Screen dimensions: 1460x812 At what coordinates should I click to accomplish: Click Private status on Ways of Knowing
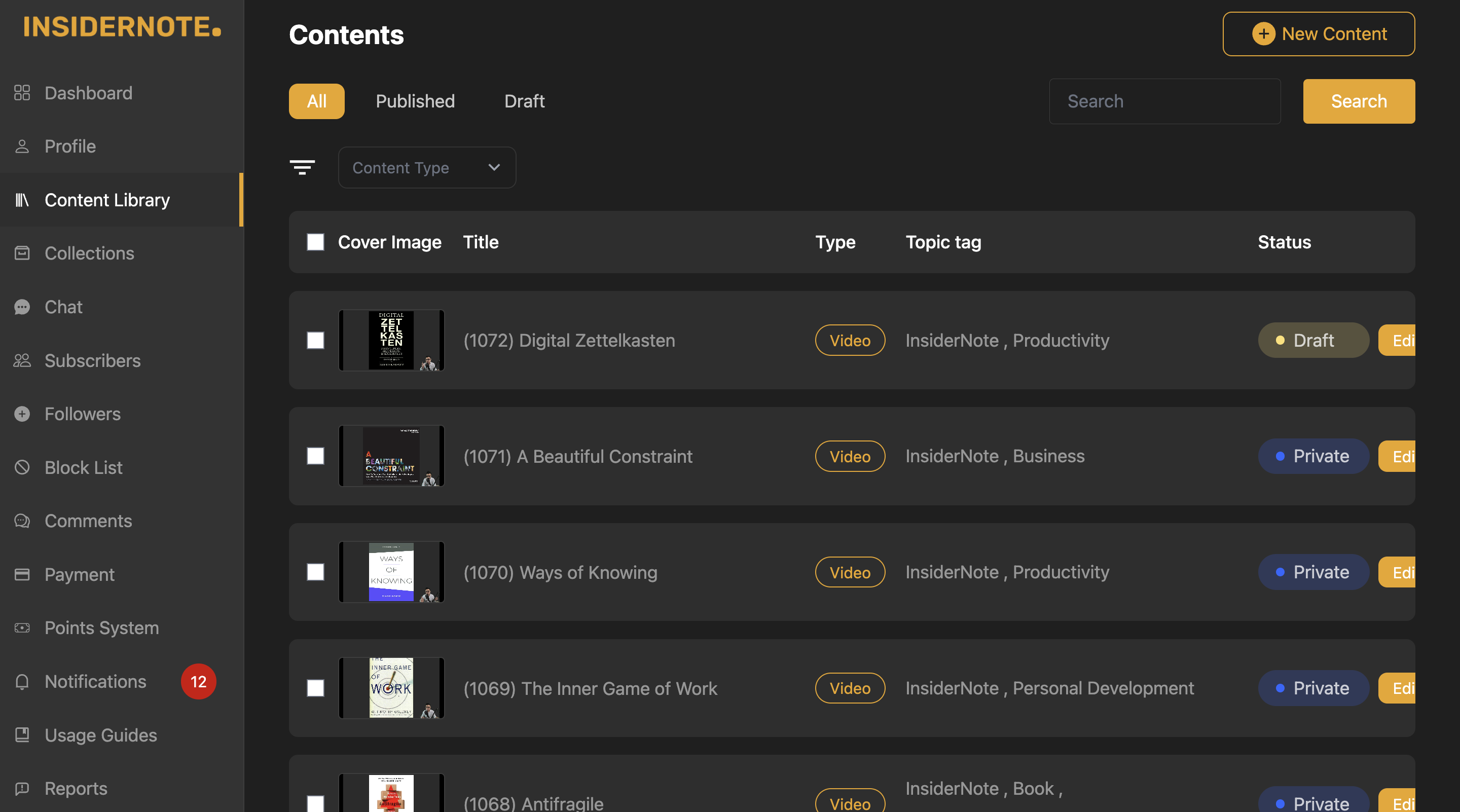[1314, 572]
